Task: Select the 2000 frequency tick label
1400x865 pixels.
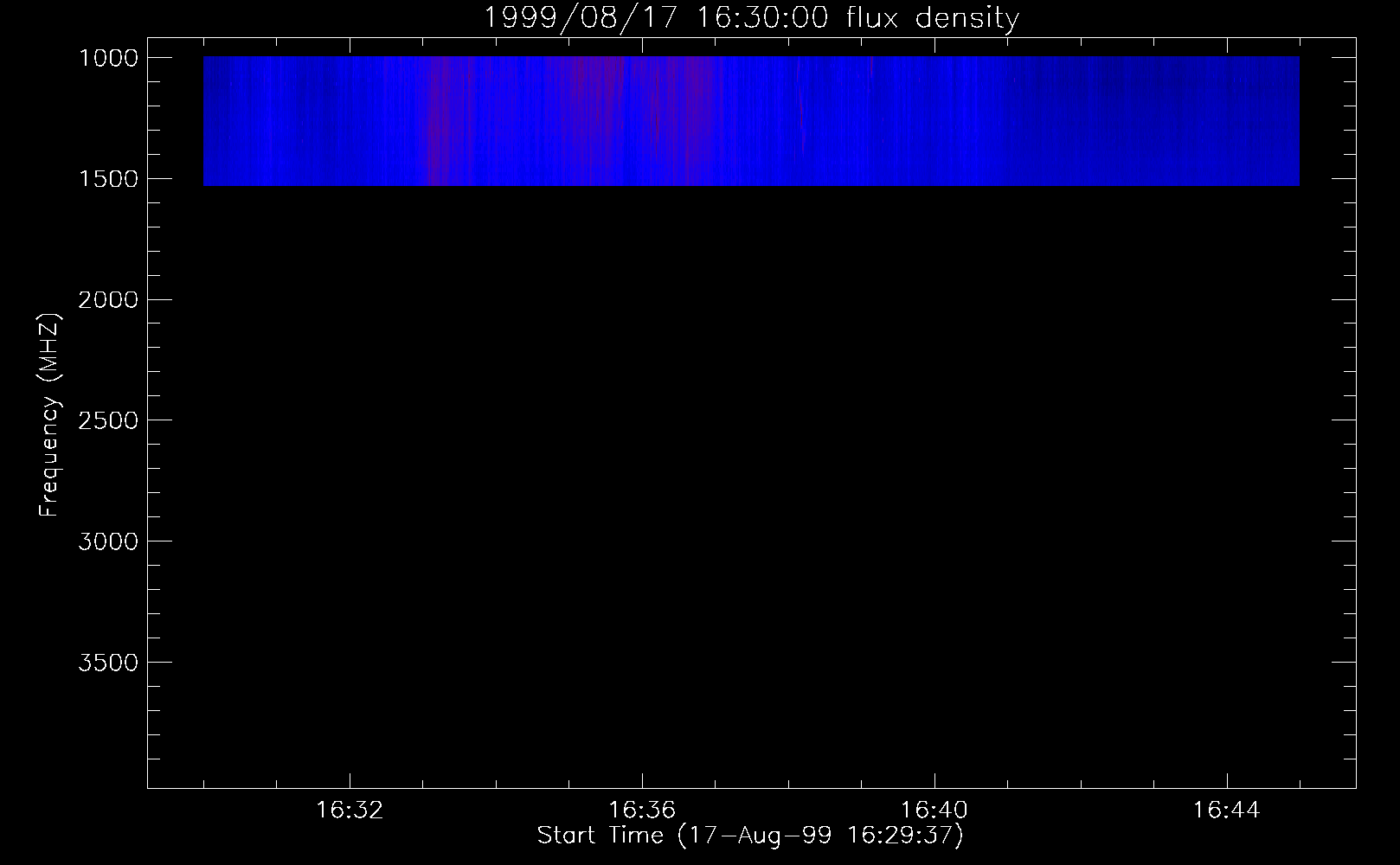Action: click(107, 300)
